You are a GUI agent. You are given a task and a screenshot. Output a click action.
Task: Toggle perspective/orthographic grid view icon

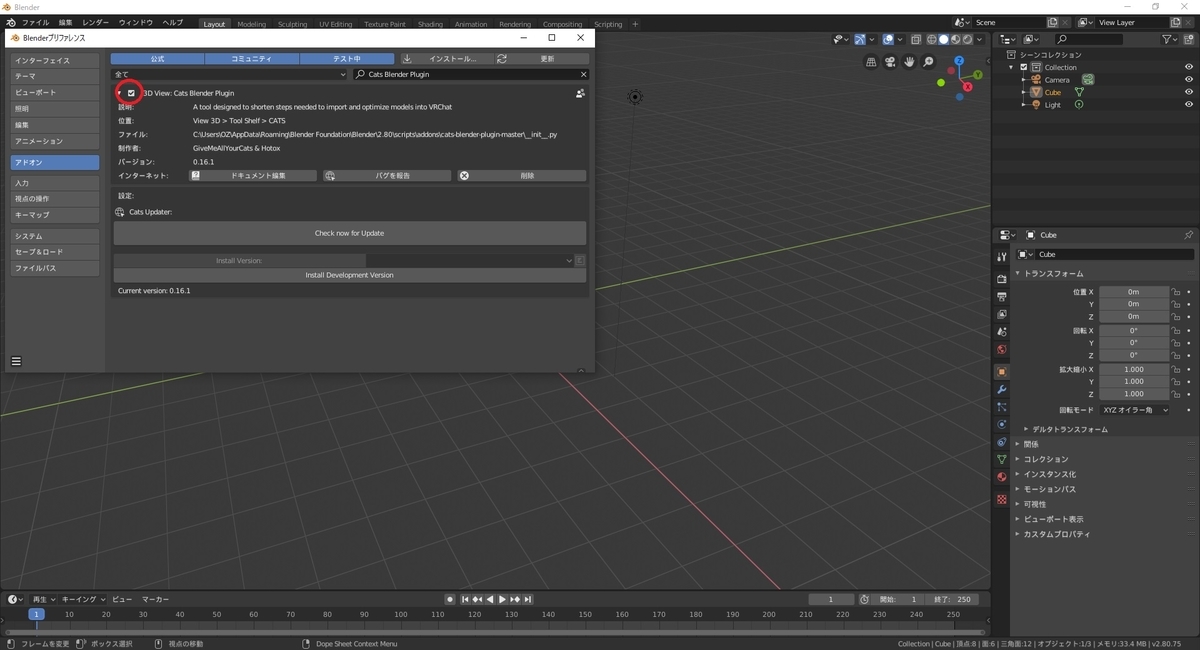(x=871, y=62)
